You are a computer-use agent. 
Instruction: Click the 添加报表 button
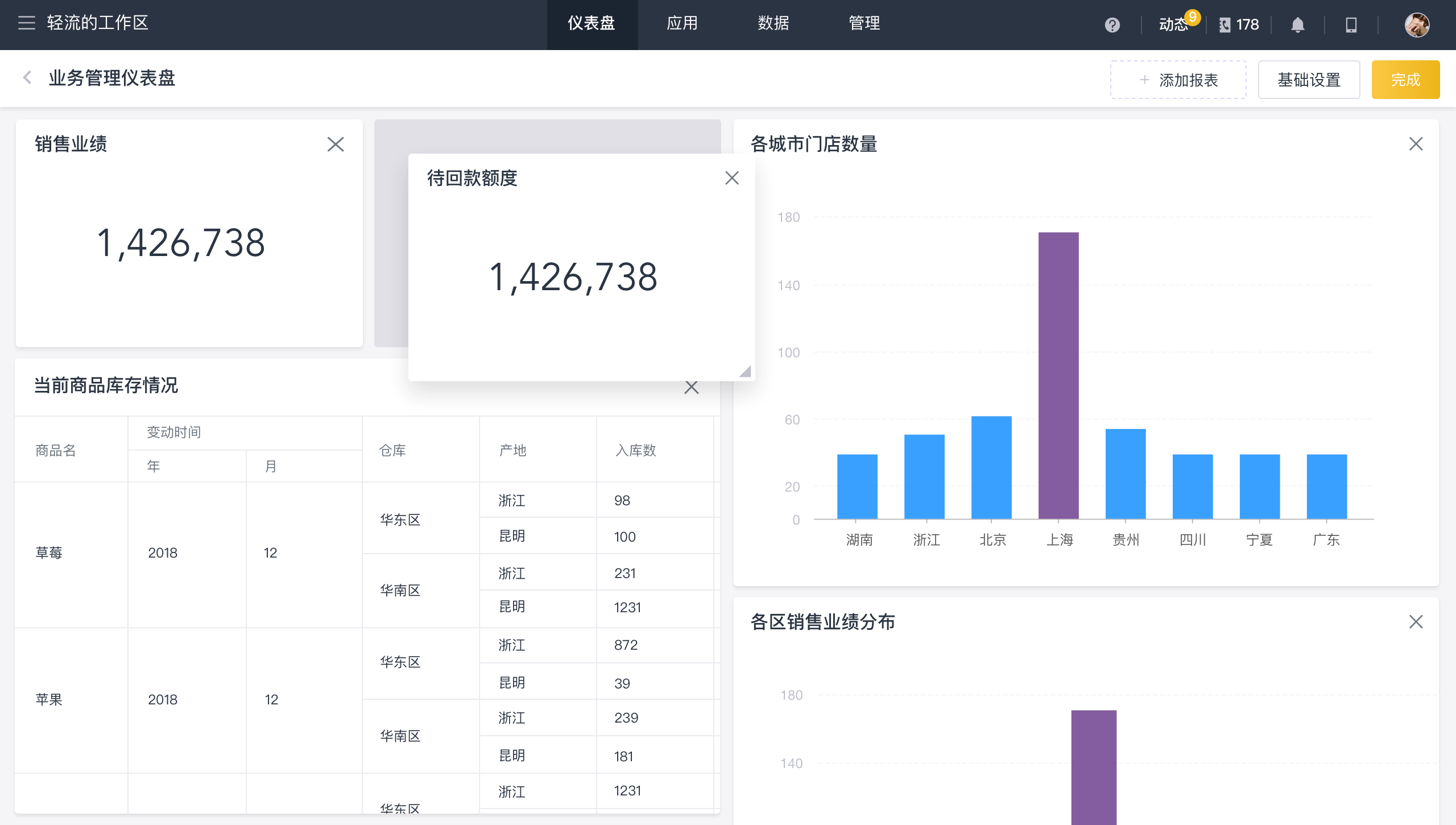[1178, 80]
